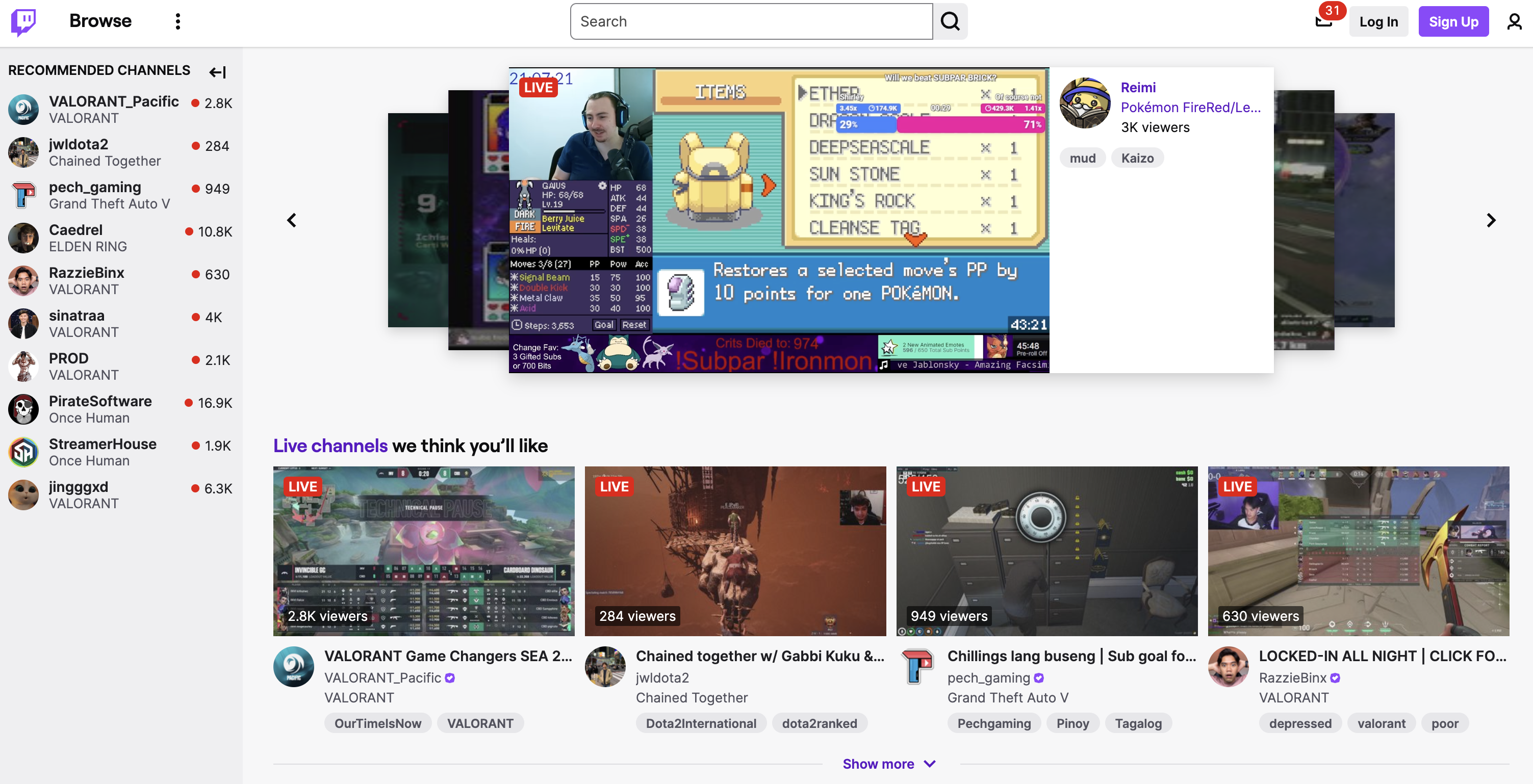Click the Twitch logo home icon
This screenshot has width=1533, height=784.
tap(23, 22)
